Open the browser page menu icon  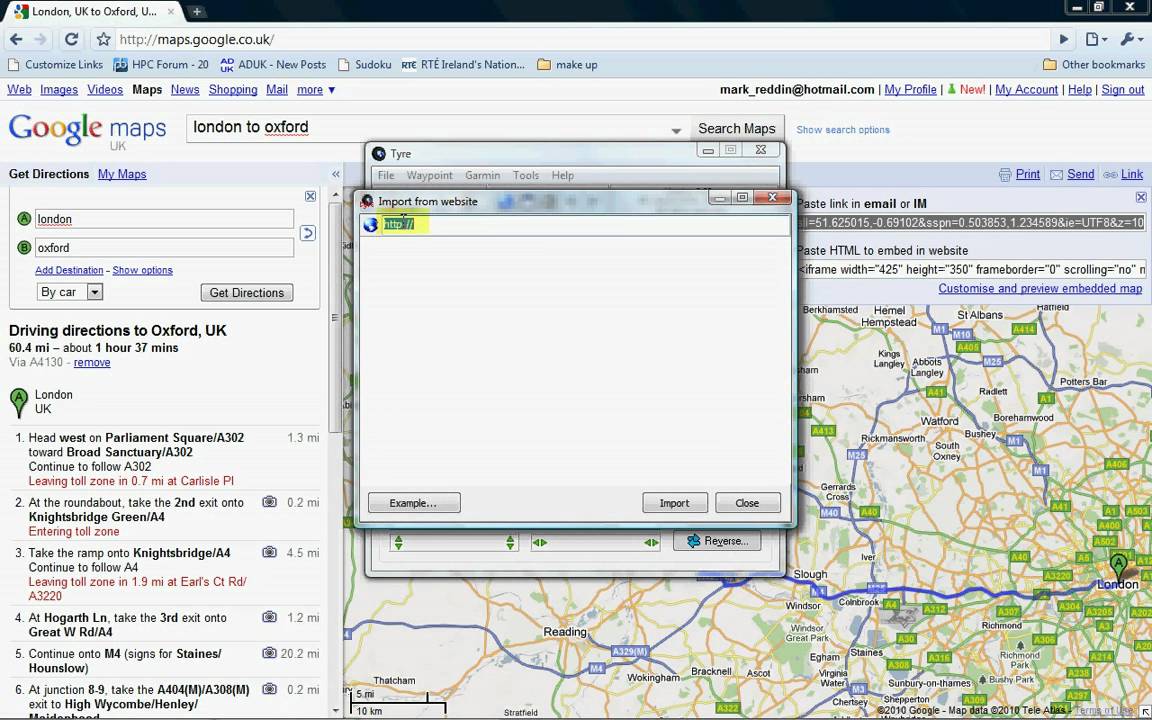pyautogui.click(x=1095, y=40)
